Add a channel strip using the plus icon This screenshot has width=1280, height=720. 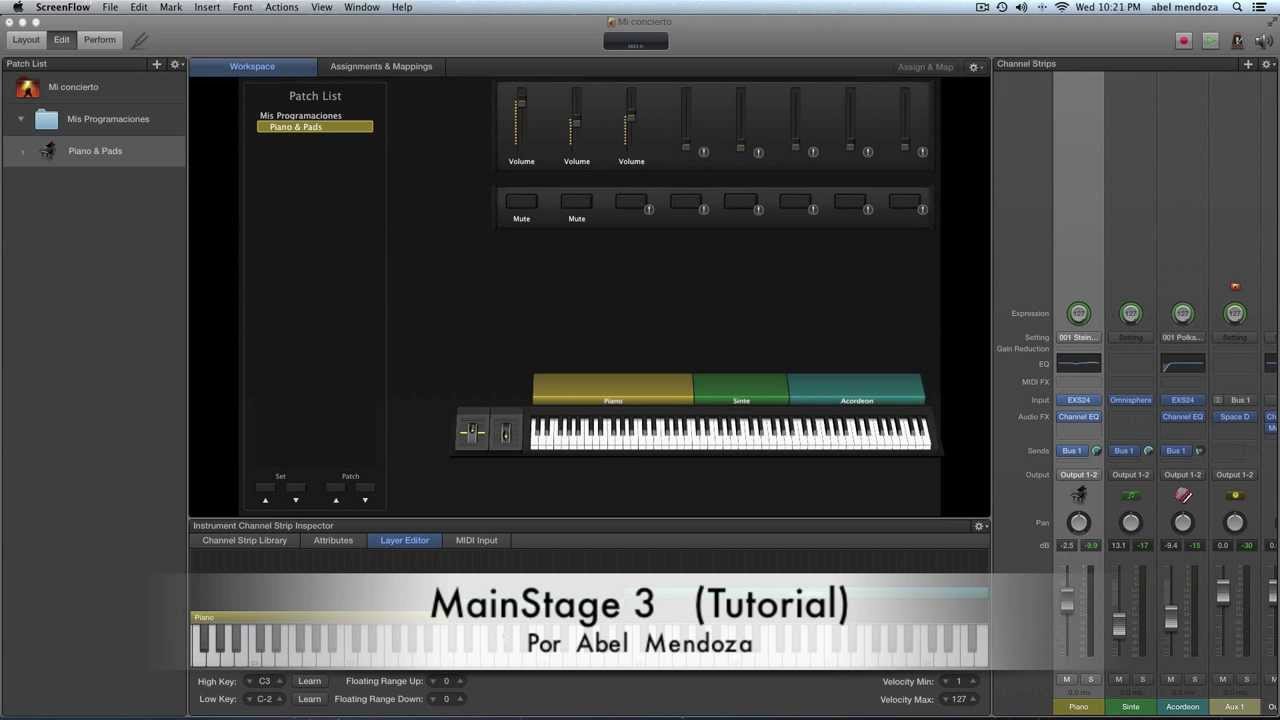[1248, 64]
